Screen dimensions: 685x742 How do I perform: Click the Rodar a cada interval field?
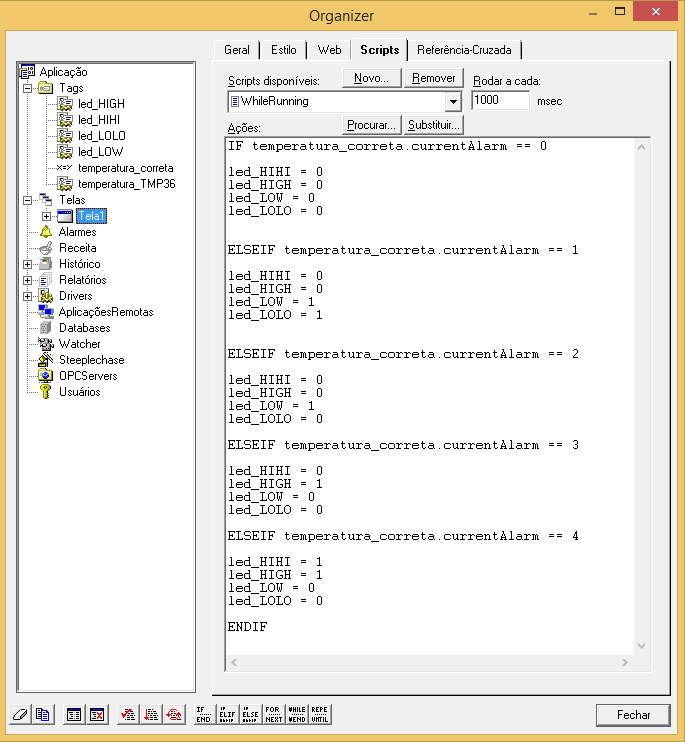(x=500, y=101)
